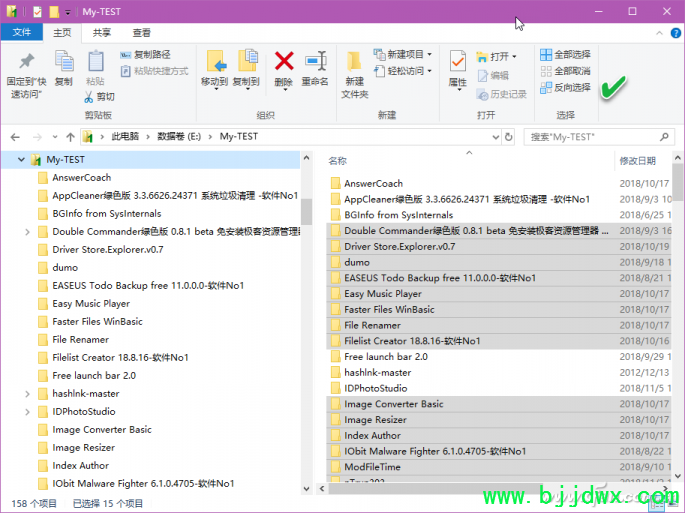This screenshot has width=685, height=513.
Task: Click the quick access New folder icon
Action: pyautogui.click(x=54, y=12)
